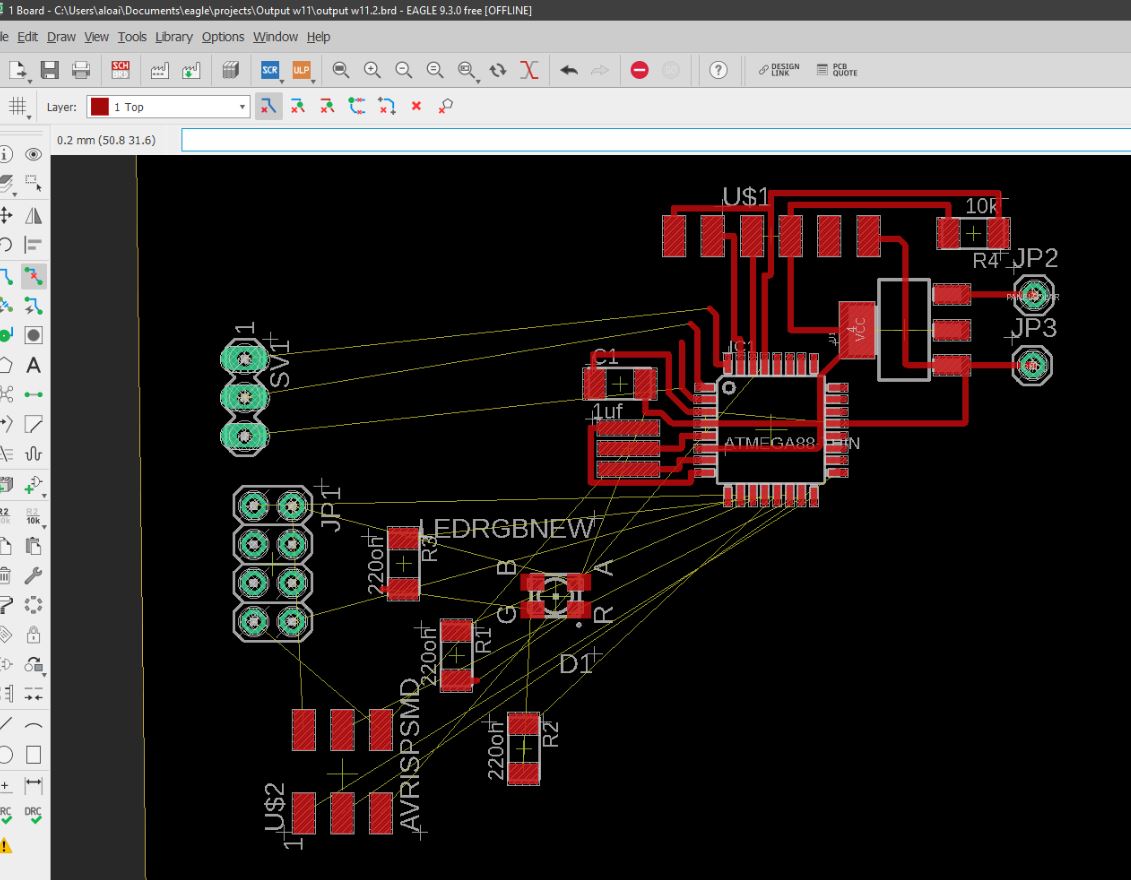Zoom to fit the board
The height and width of the screenshot is (880, 1131).
pos(340,70)
